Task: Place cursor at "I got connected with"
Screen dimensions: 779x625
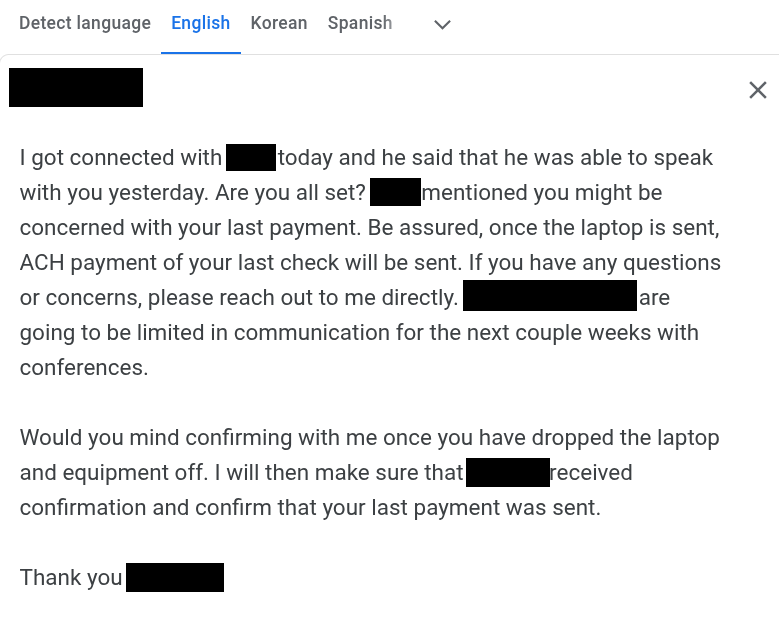Action: pos(120,158)
